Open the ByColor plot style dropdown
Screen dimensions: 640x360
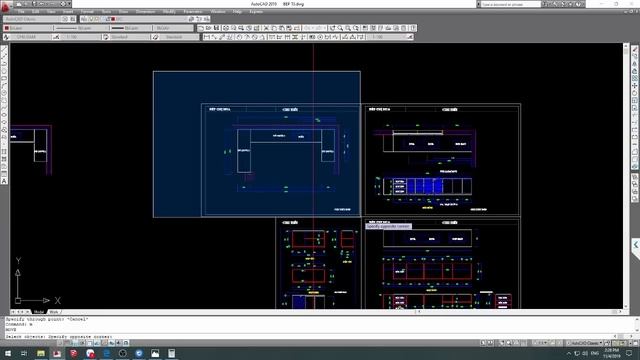(174, 28)
